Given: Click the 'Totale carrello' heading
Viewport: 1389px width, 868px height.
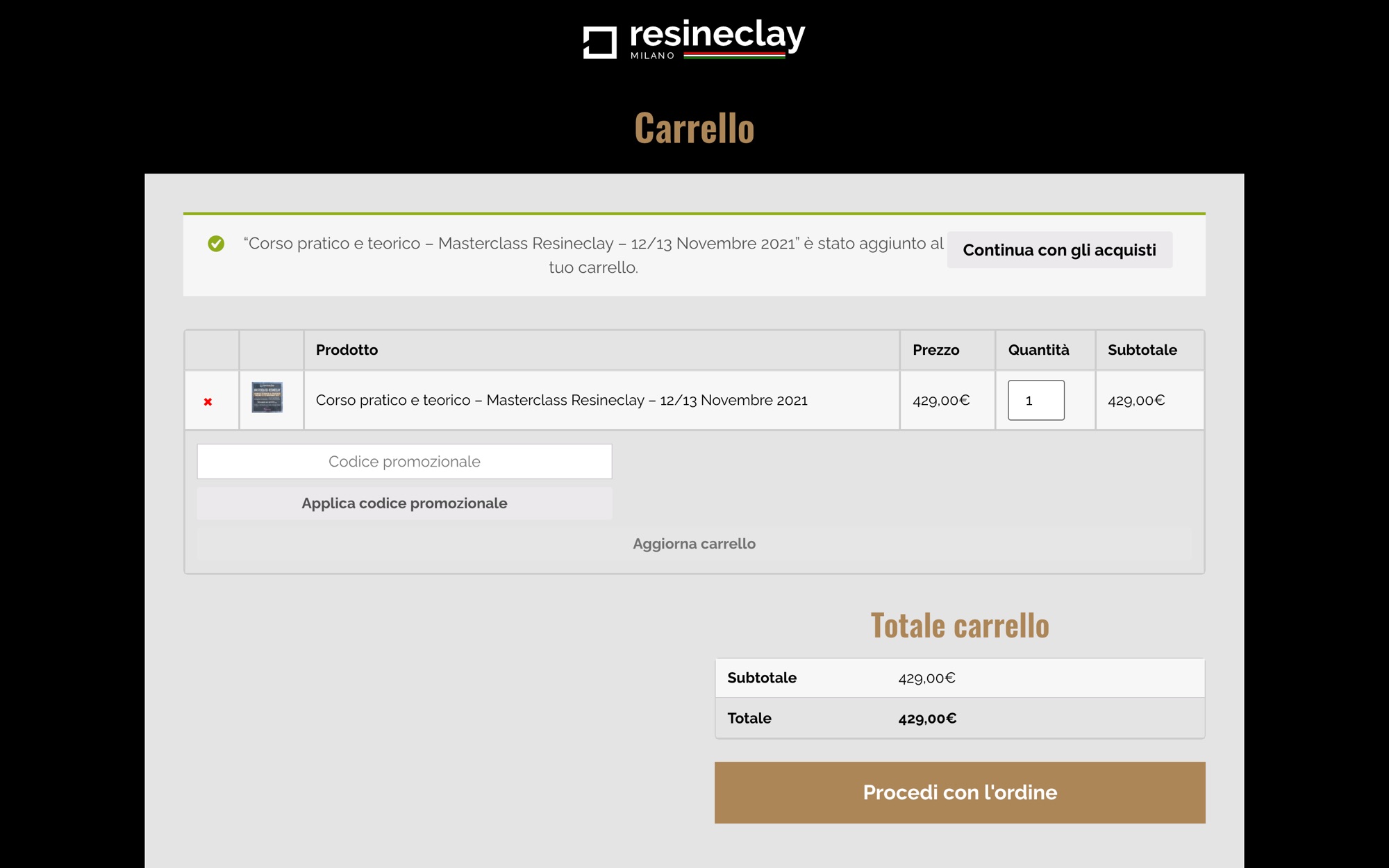Looking at the screenshot, I should [x=960, y=626].
